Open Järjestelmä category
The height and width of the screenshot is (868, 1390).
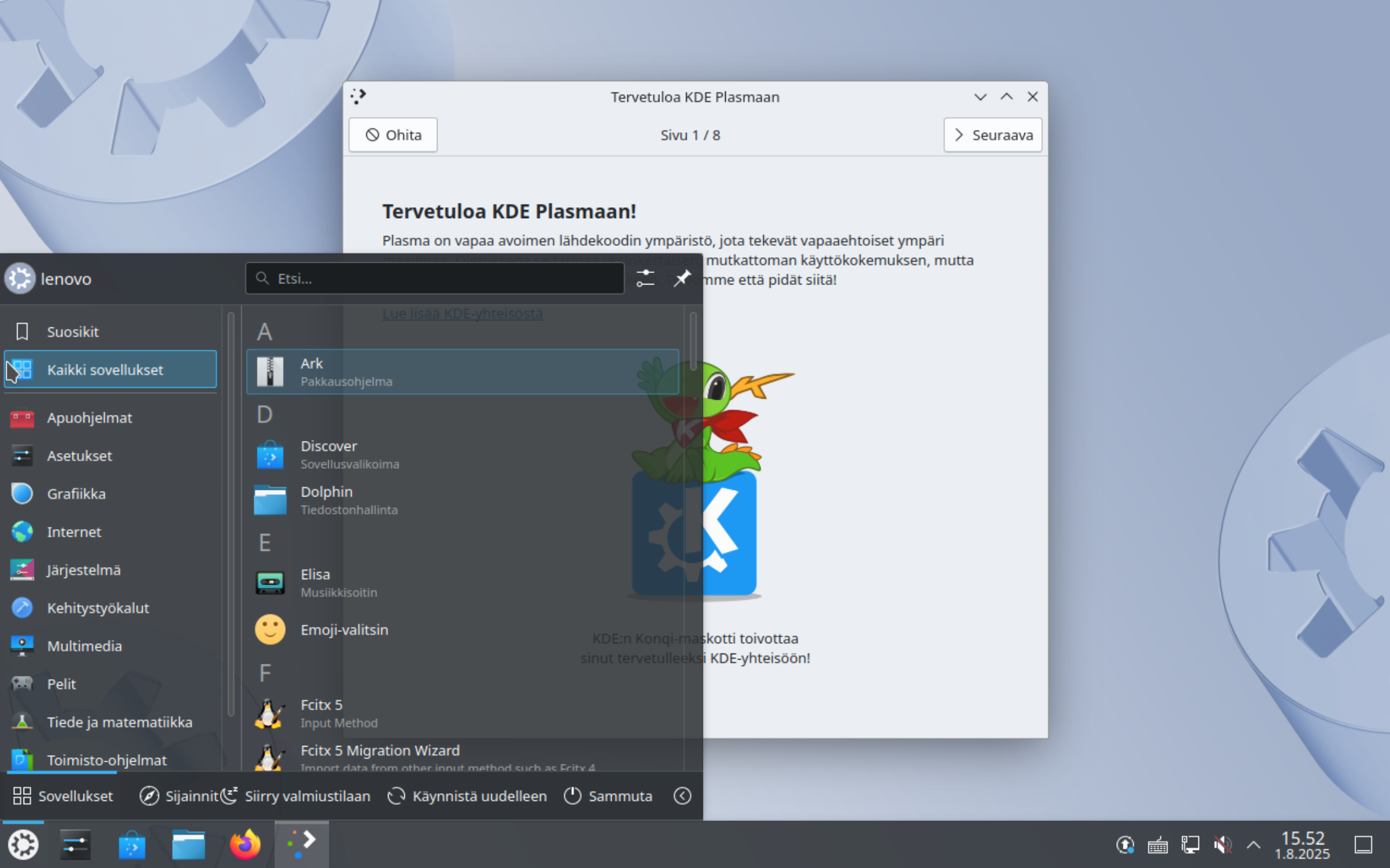pyautogui.click(x=110, y=570)
